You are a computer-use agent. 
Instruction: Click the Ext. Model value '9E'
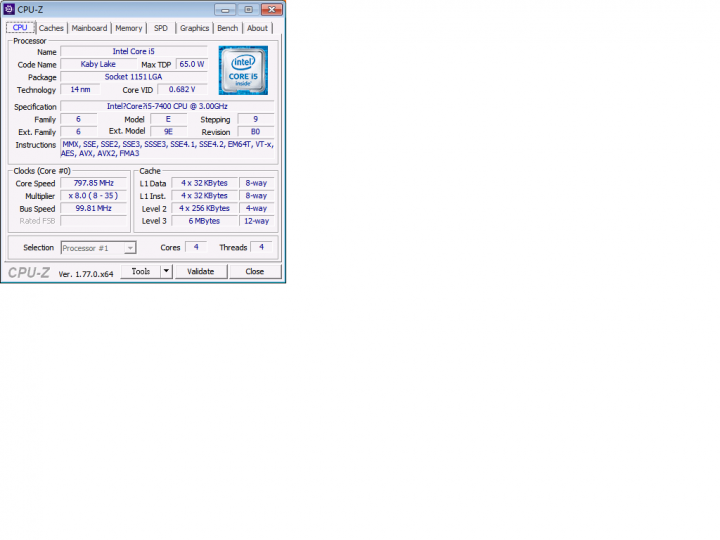(169, 132)
